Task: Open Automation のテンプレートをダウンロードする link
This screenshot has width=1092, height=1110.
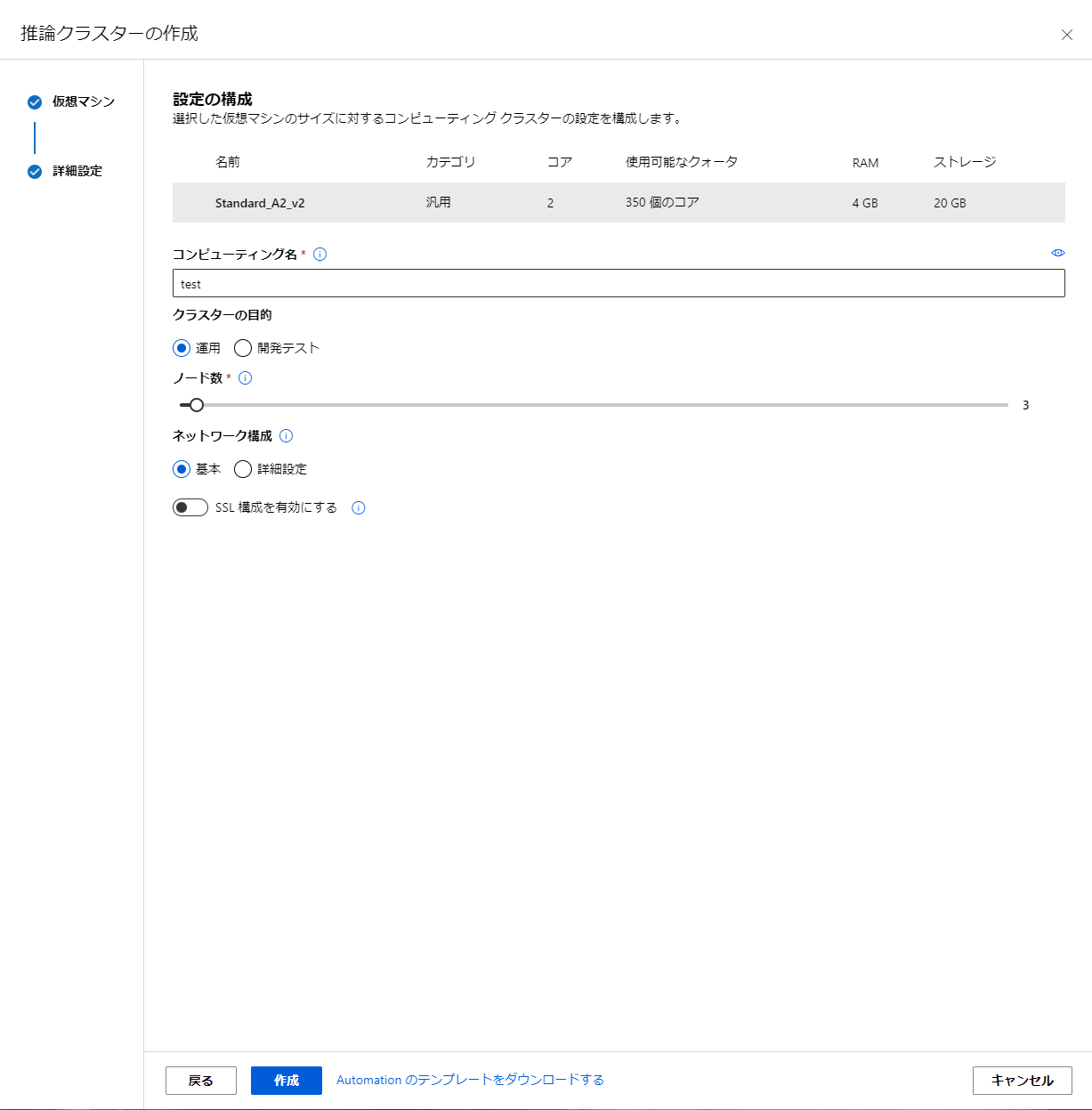Action: point(470,1080)
